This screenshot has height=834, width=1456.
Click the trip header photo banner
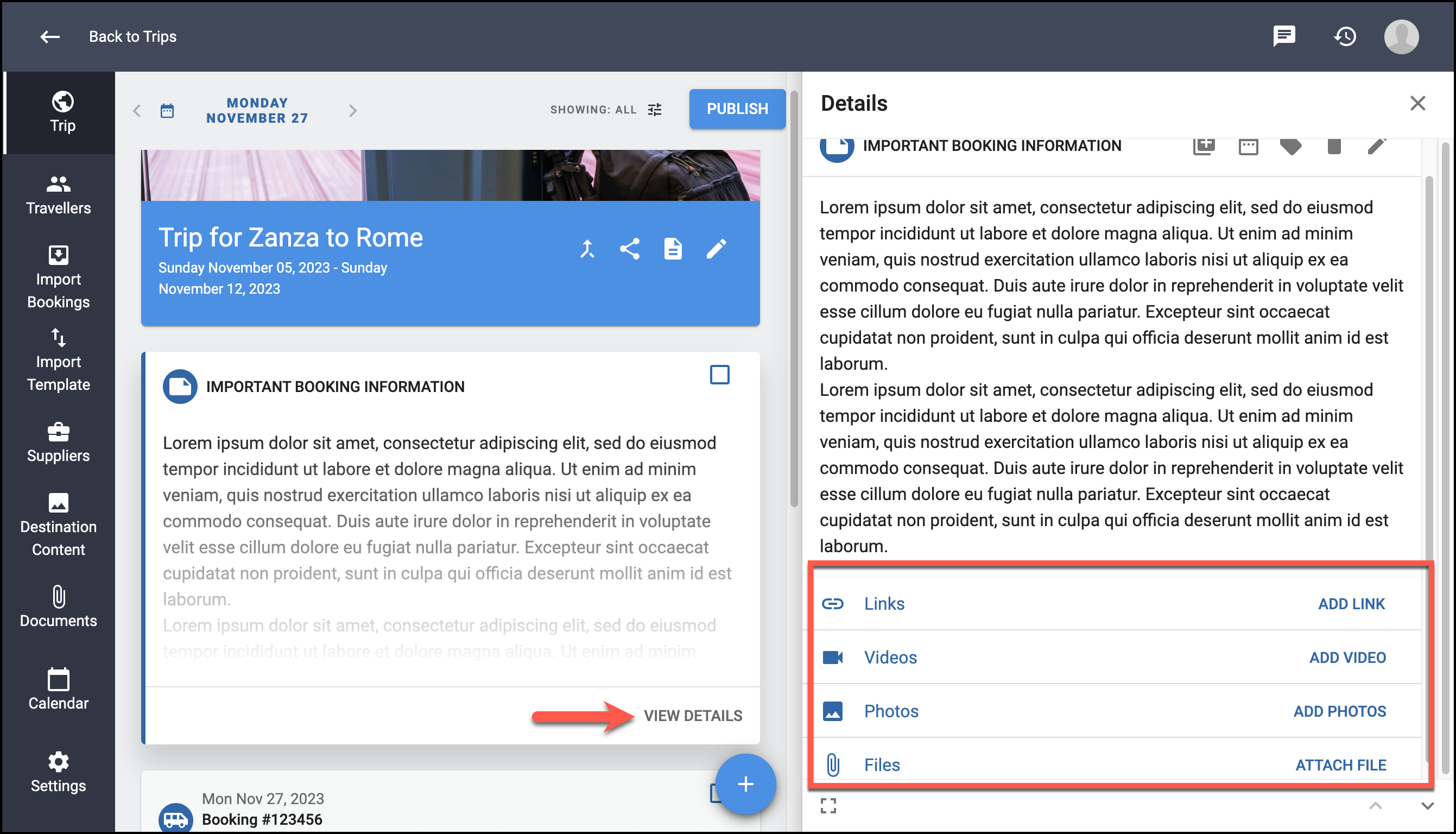point(450,175)
